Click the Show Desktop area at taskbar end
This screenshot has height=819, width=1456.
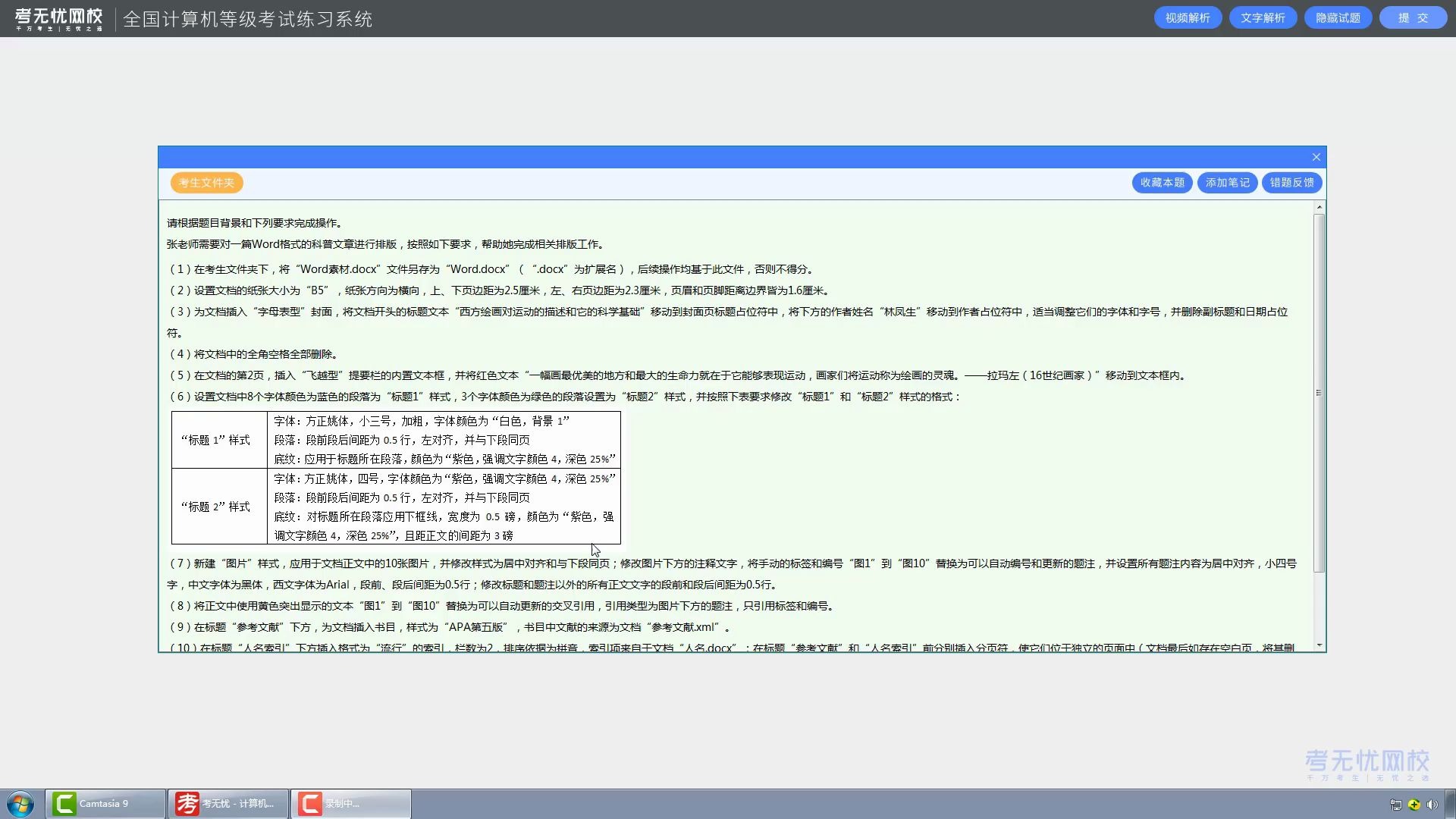click(1452, 805)
